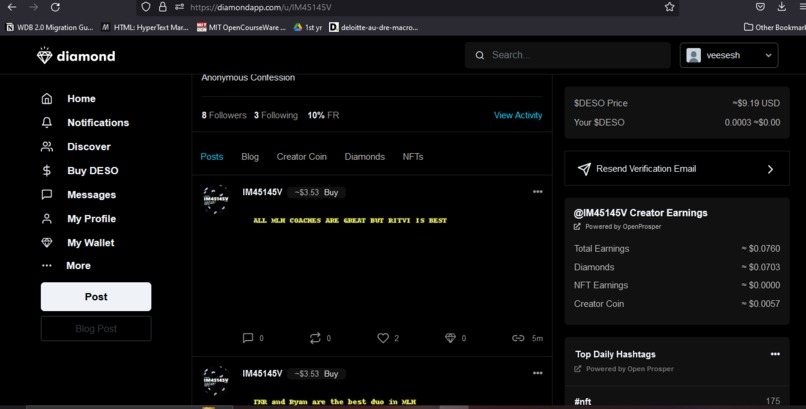Click the #nft hashtag
This screenshot has height=409, width=806.
582,401
